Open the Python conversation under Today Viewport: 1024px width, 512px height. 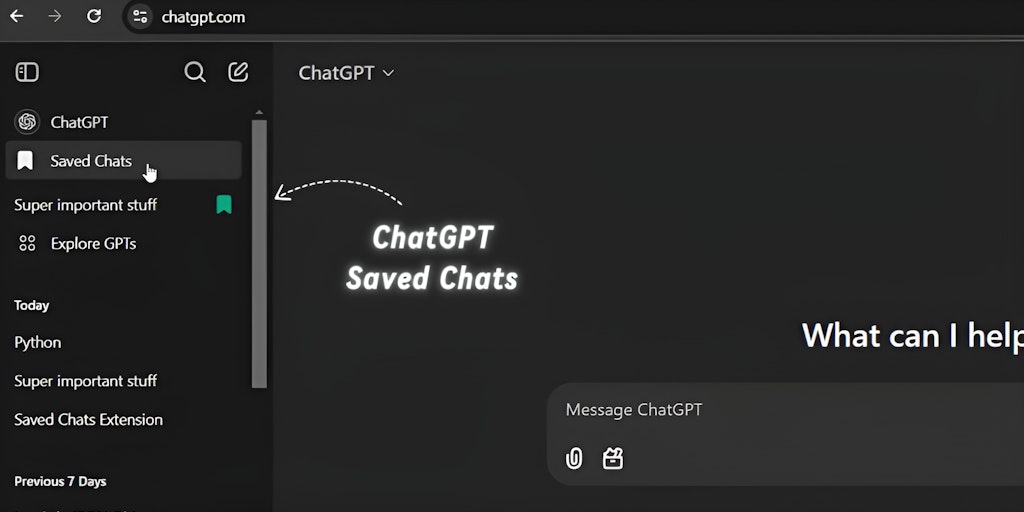pos(38,343)
